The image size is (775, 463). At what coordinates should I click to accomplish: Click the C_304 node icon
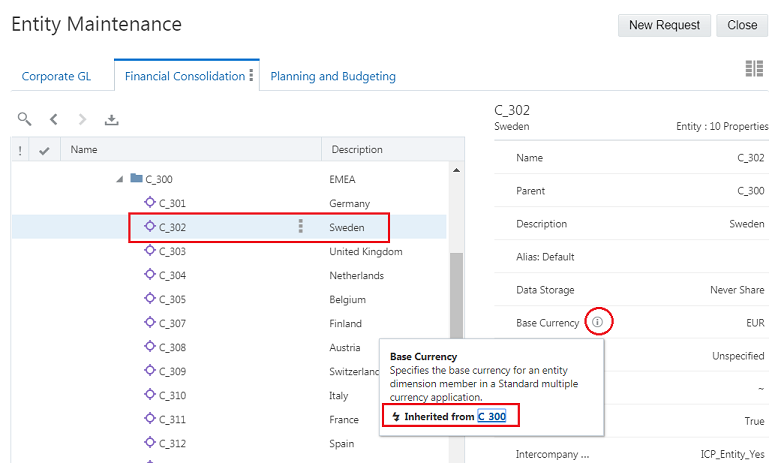tap(150, 274)
